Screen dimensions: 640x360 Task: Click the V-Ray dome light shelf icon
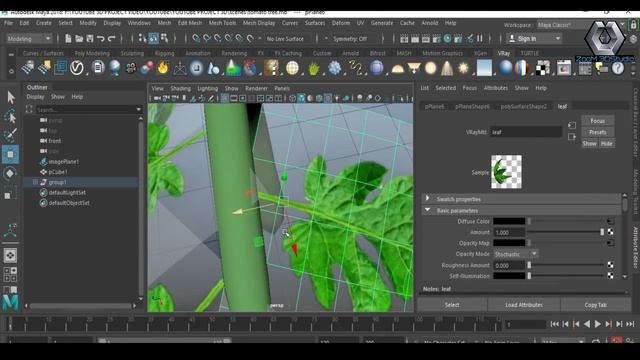tap(397, 69)
